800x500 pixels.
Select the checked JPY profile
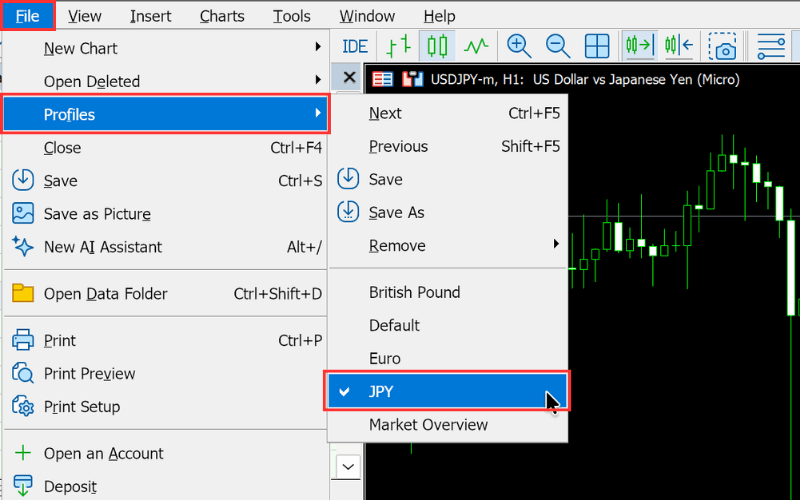coord(447,391)
